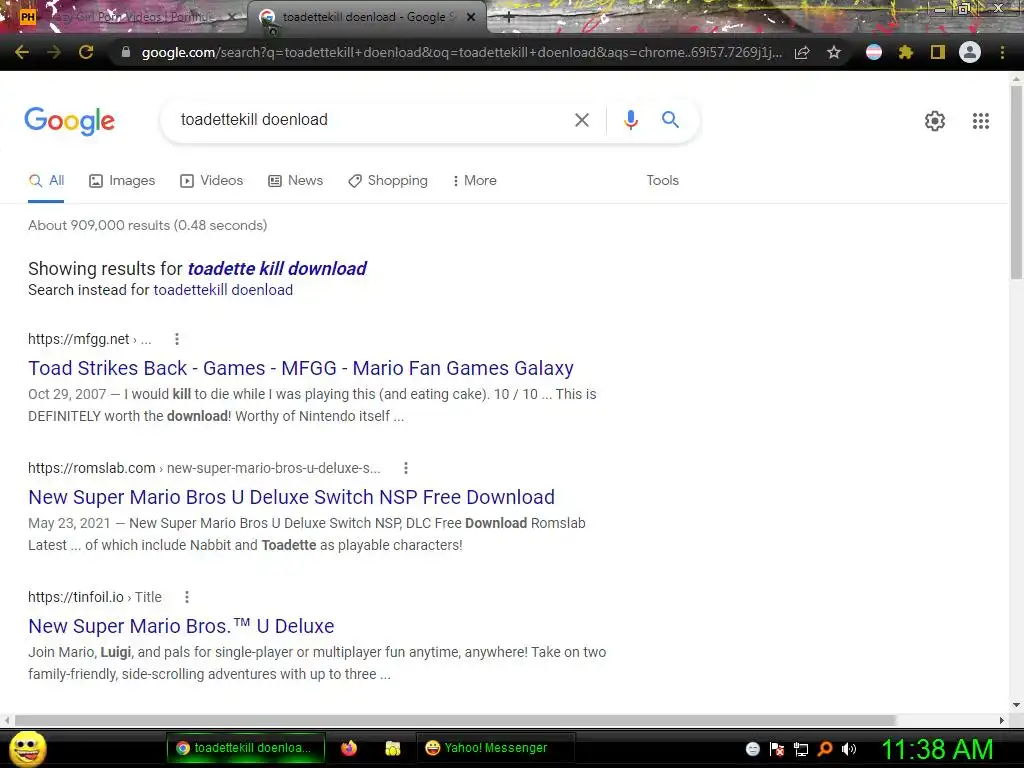Open the Google apps grid
1024x768 pixels.
pos(980,121)
